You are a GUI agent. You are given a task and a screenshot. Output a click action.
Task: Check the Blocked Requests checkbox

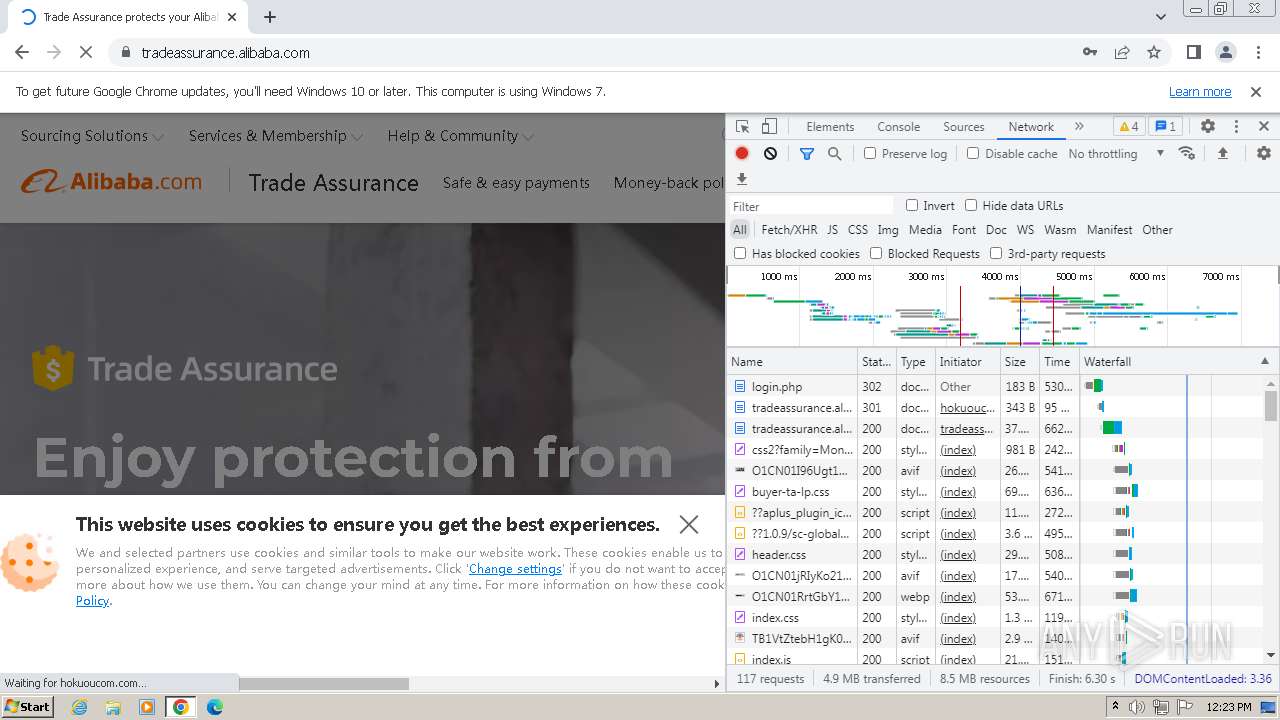[876, 254]
